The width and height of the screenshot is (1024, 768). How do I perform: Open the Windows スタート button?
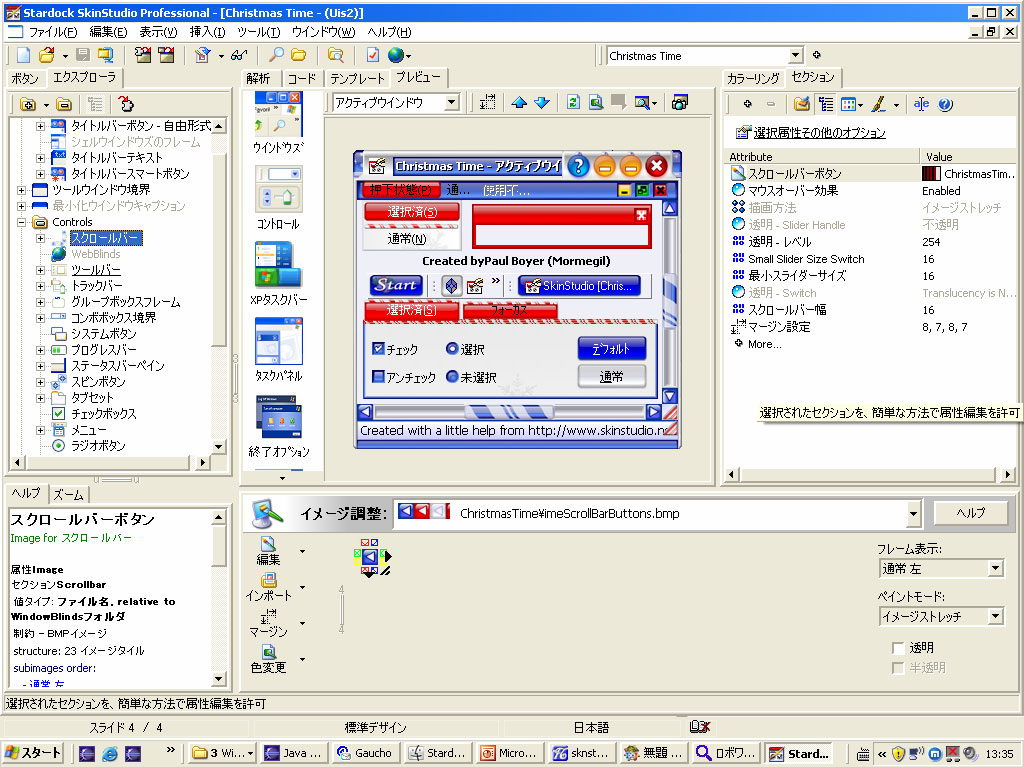click(x=34, y=753)
